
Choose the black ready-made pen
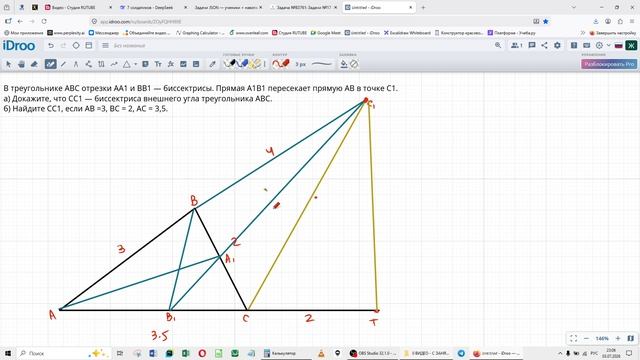[230, 64]
